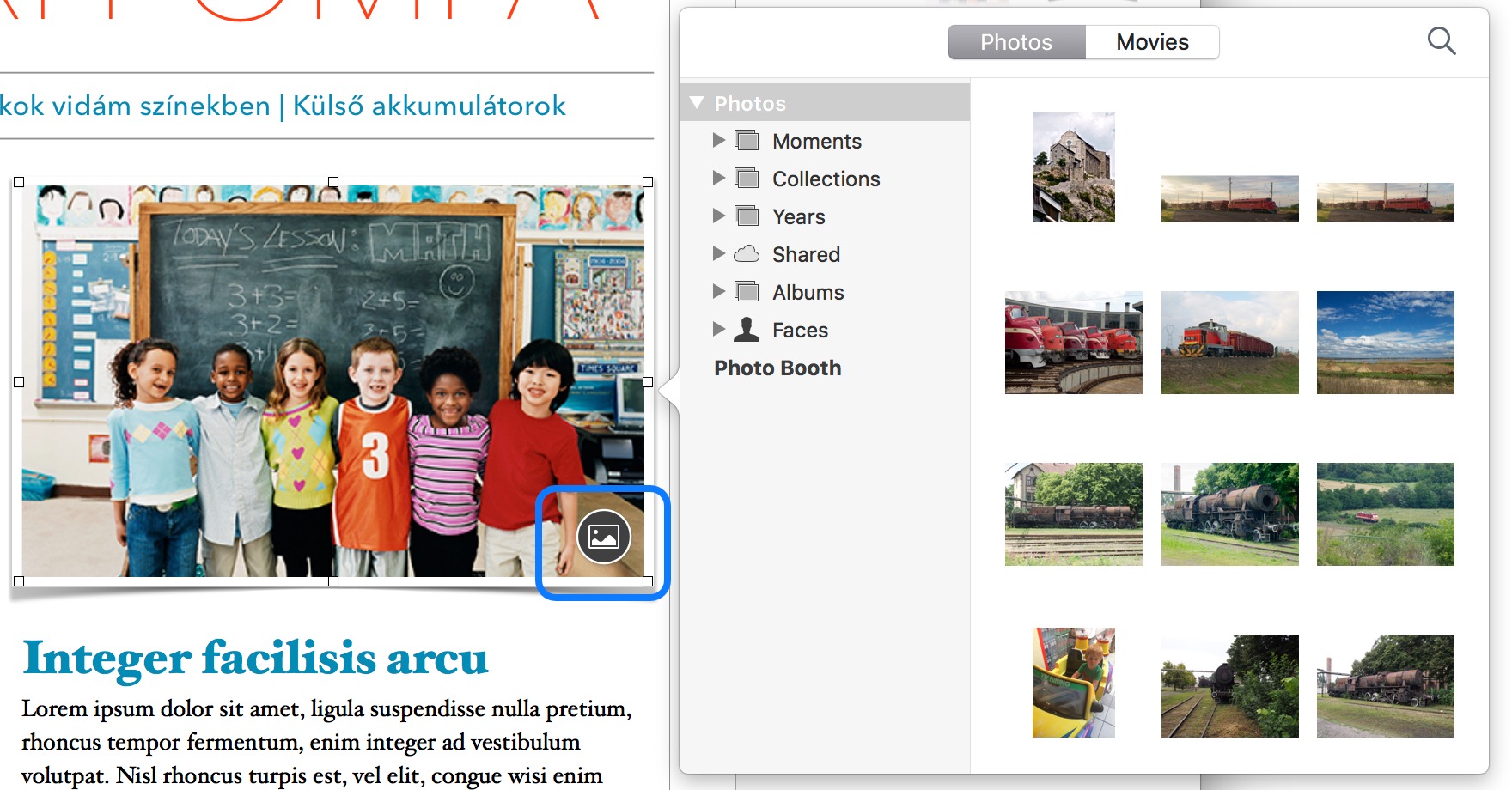Select the stone castle on rock thumbnail
The width and height of the screenshot is (1512, 790).
(x=1073, y=167)
